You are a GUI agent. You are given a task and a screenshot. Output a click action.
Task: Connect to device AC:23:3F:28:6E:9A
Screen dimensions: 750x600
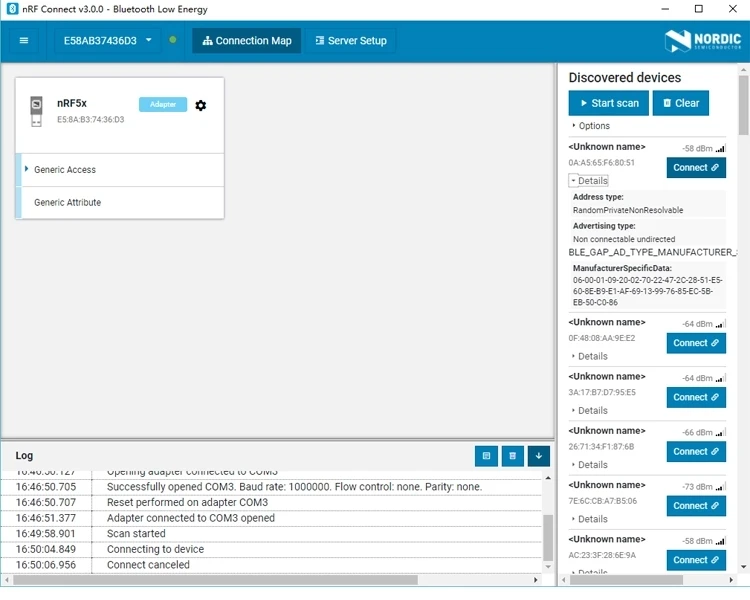tap(696, 560)
